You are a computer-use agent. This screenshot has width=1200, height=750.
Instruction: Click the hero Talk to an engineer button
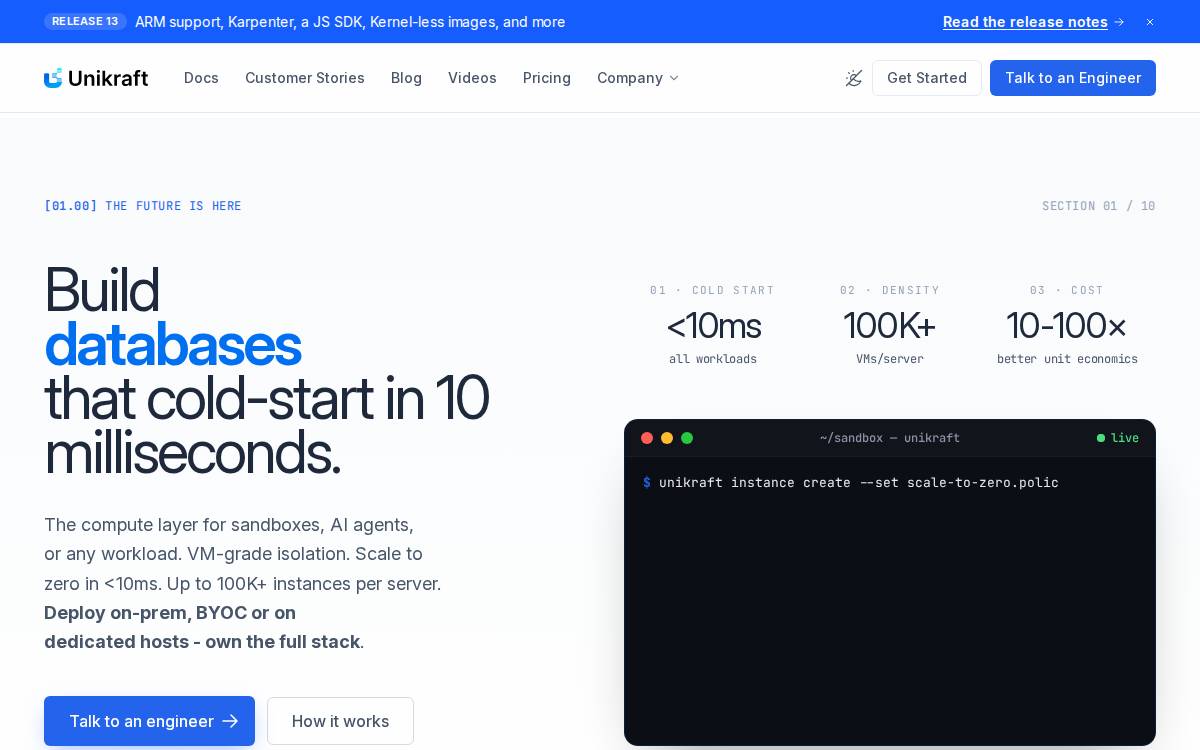(x=149, y=721)
